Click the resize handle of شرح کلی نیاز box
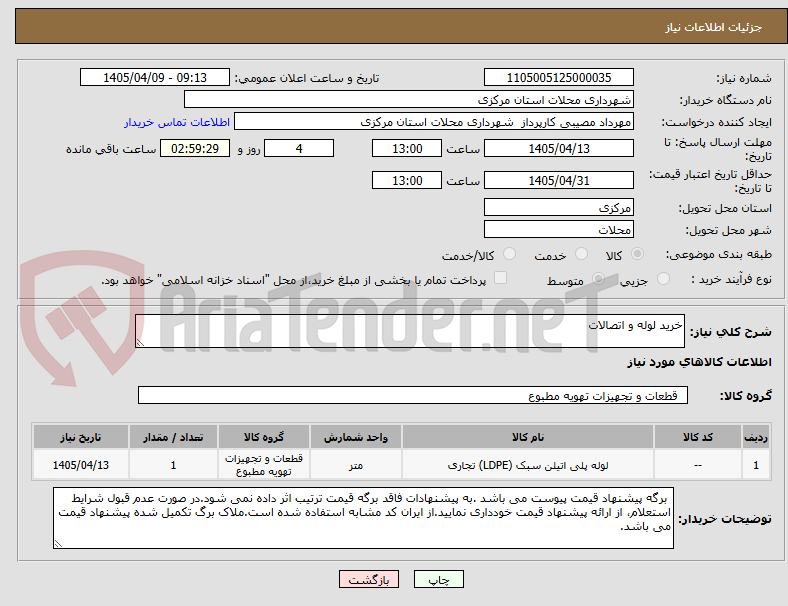Viewport: 788px width, 606px height. 140,343
